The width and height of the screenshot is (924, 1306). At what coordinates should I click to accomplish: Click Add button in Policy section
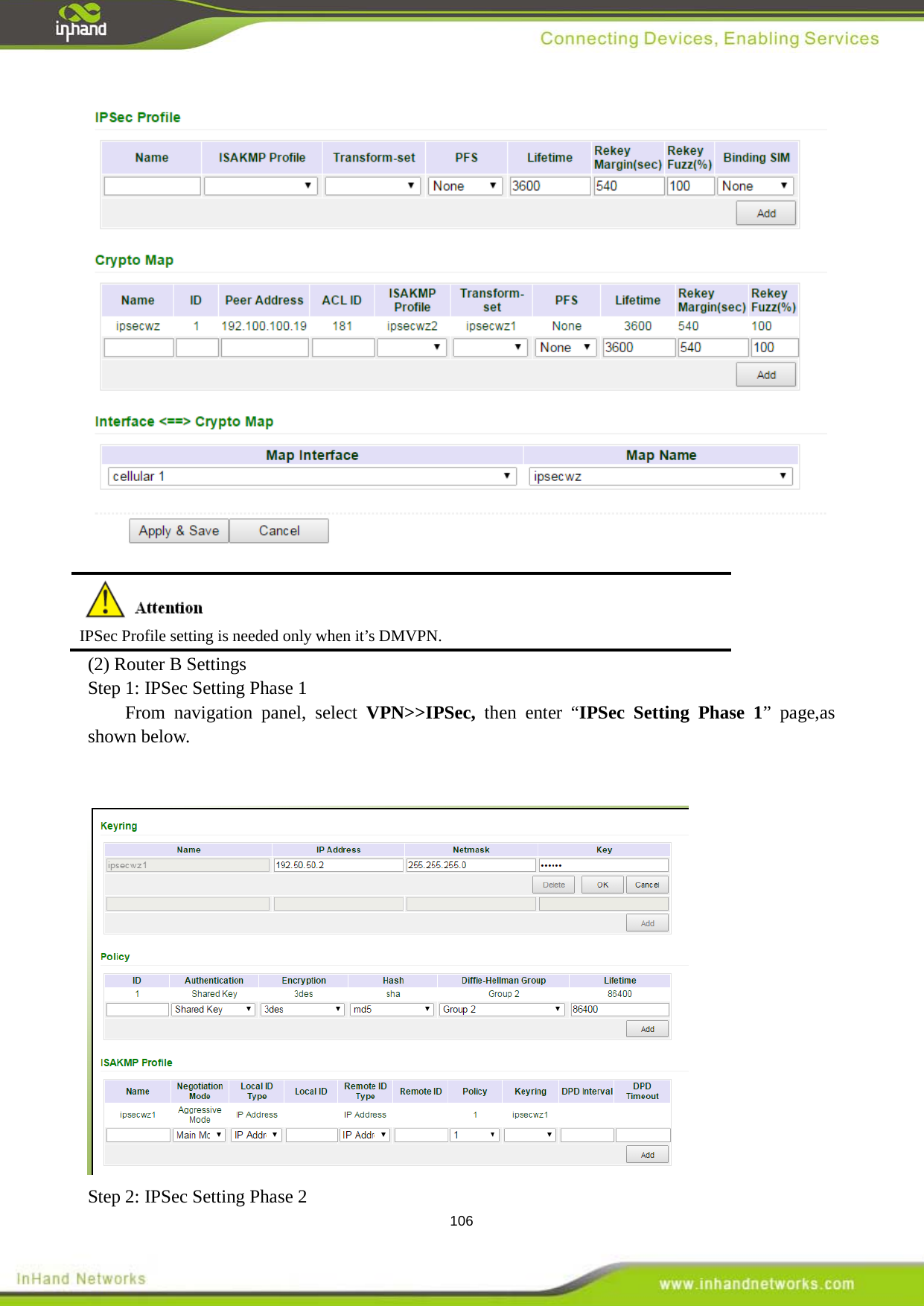647,1029
